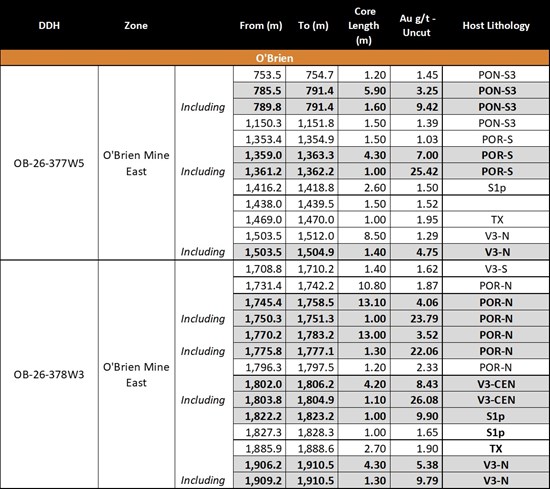
Task: Click the Au g/t - Uncut header
Action: [x=417, y=26]
